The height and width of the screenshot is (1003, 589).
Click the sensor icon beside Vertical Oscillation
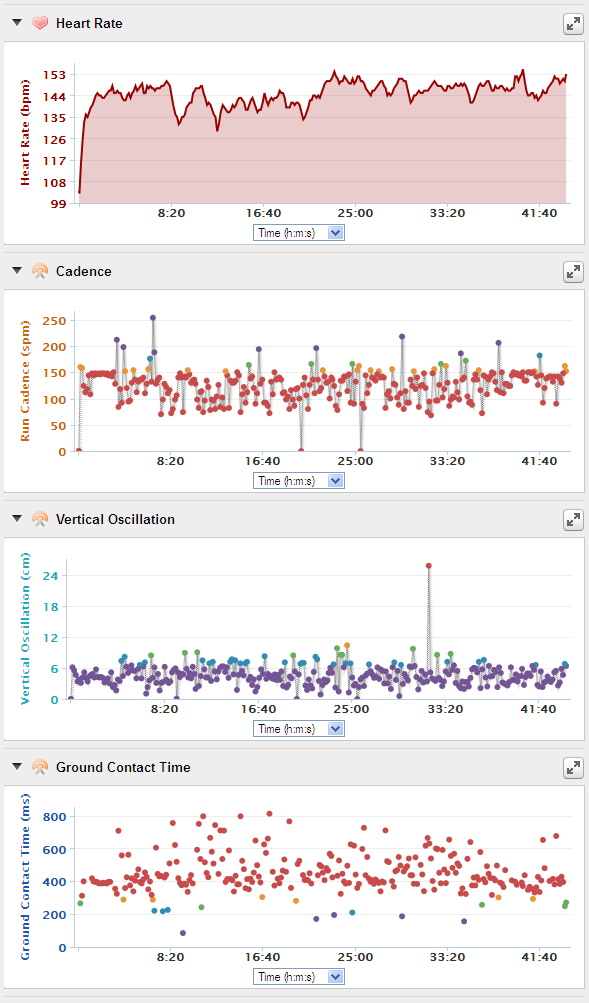point(40,519)
